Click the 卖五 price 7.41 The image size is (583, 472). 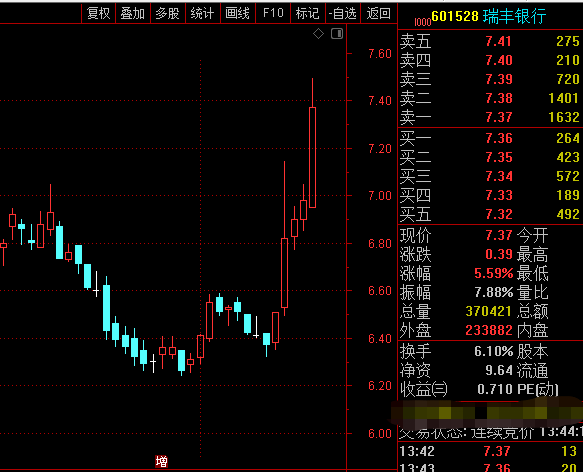click(x=499, y=41)
